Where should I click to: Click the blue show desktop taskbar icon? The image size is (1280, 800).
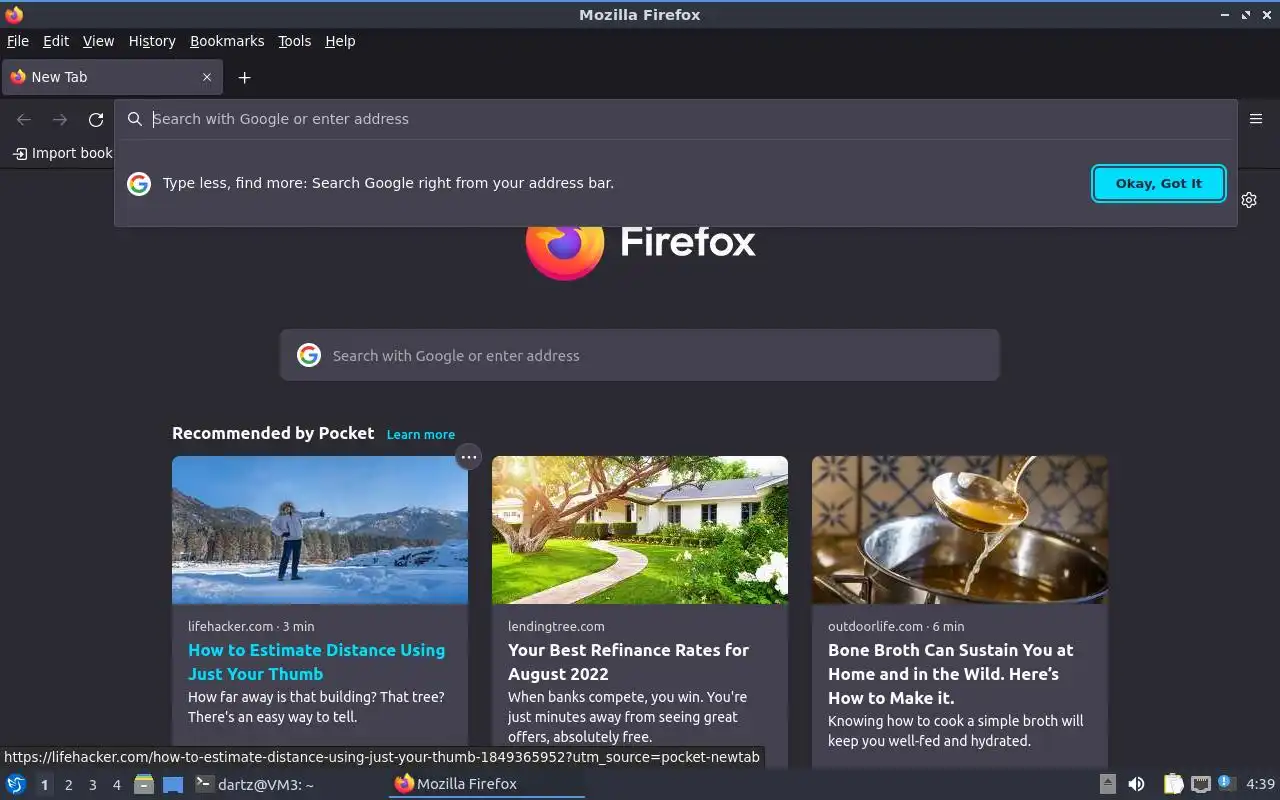(x=173, y=785)
